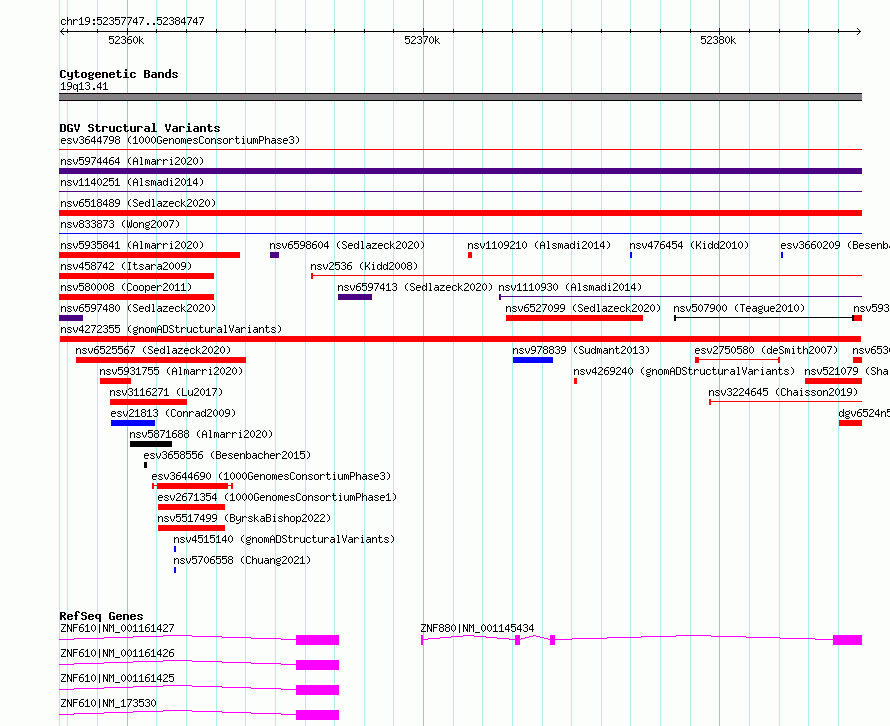Open variant nsv5706558 (Chuang2021)

pyautogui.click(x=242, y=560)
